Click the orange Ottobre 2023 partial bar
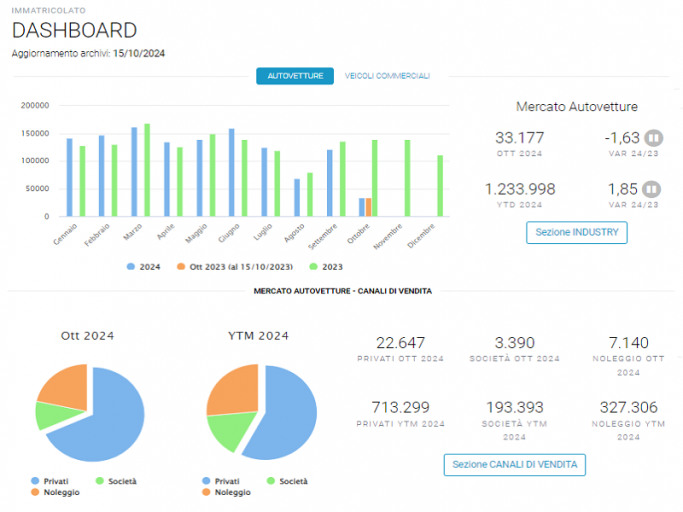Screen dimensions: 683x512 click(x=369, y=207)
